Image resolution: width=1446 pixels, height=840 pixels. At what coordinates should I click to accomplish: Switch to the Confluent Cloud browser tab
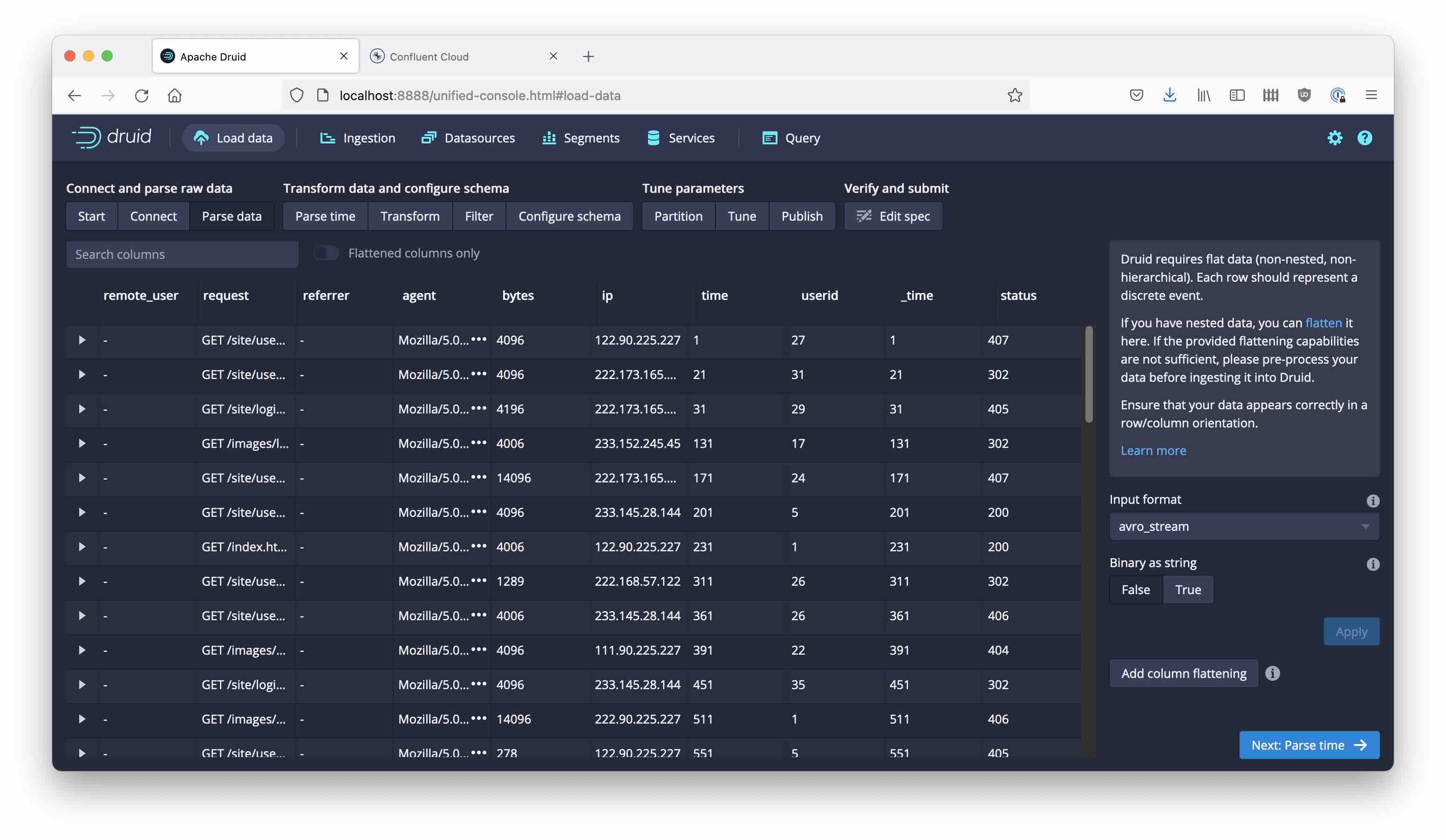[429, 56]
